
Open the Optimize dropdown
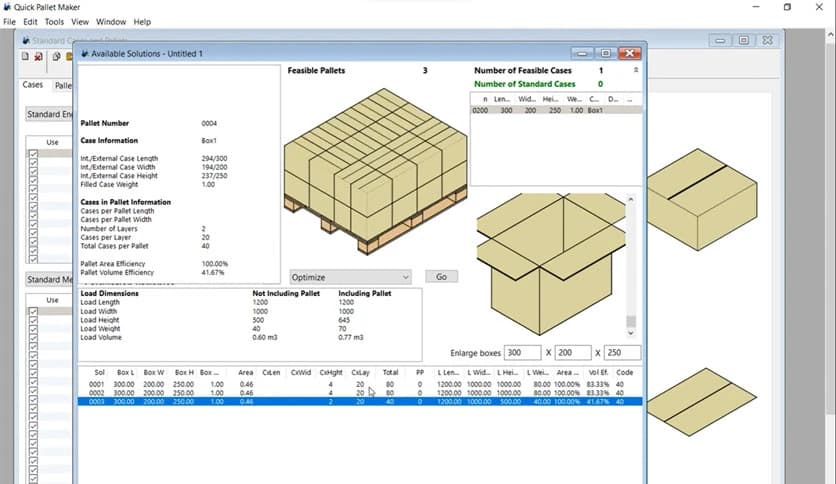pos(350,277)
